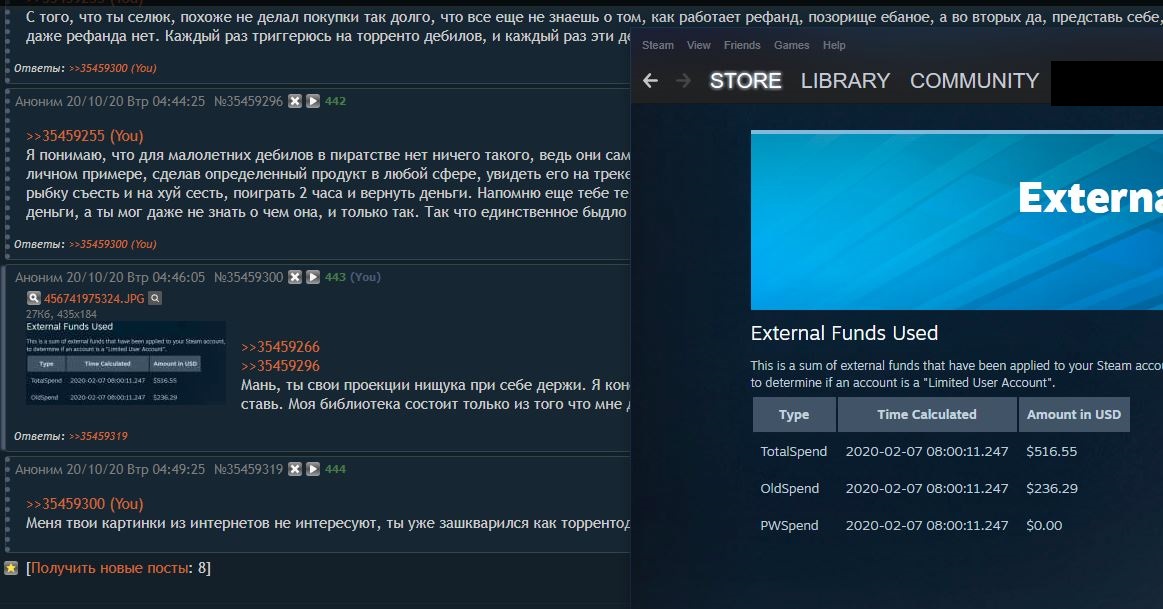Image resolution: width=1163 pixels, height=609 pixels.
Task: Switch to the COMMUNITY tab
Action: pyautogui.click(x=975, y=81)
